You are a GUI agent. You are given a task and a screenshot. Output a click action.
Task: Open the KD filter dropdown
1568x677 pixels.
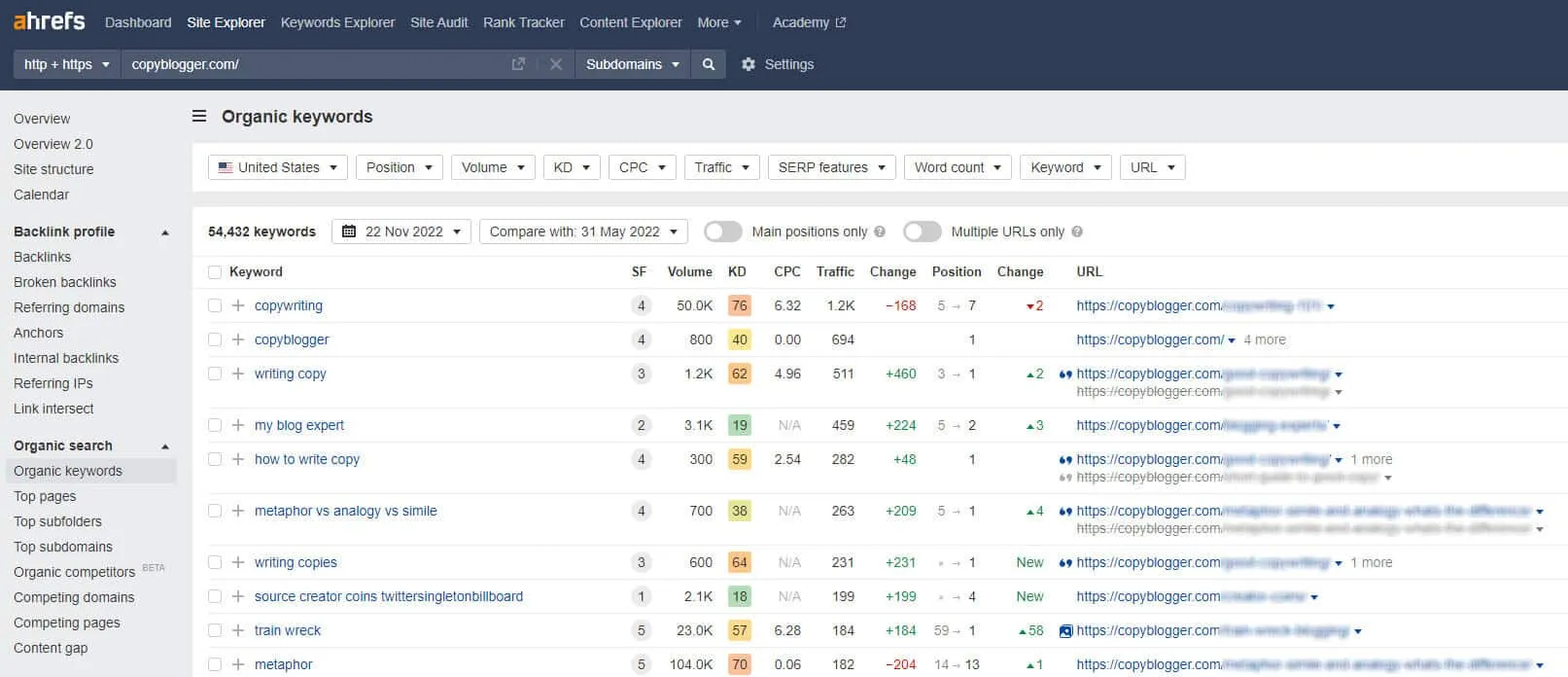572,167
